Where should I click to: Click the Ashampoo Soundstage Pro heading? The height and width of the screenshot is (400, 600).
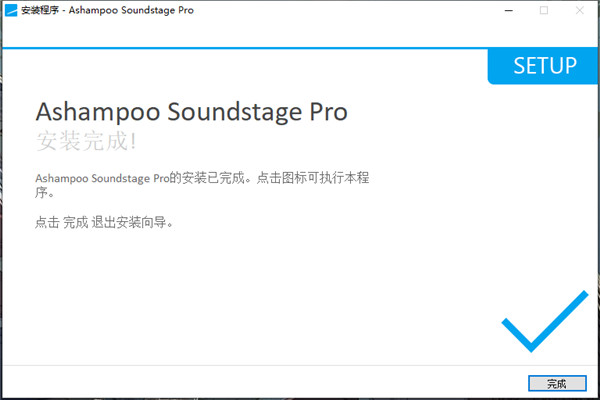pos(191,111)
